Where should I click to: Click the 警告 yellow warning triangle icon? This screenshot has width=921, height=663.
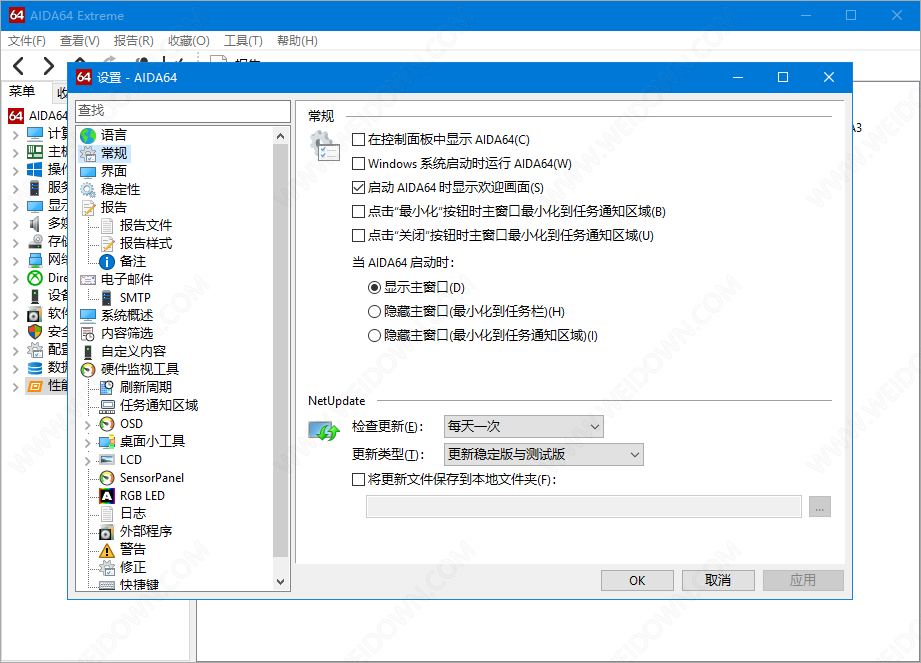[107, 550]
